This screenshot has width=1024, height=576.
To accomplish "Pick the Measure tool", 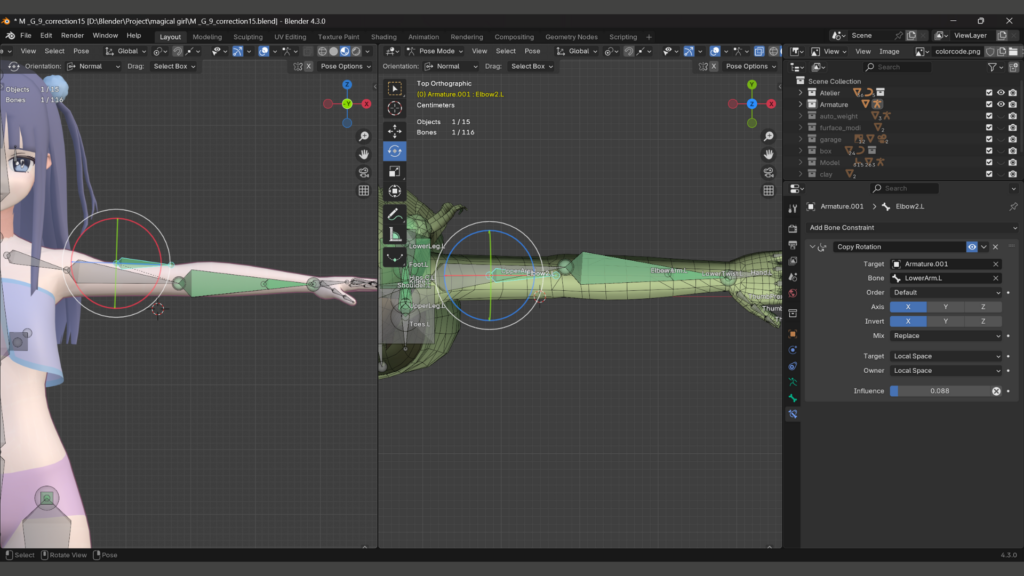I will 395,235.
